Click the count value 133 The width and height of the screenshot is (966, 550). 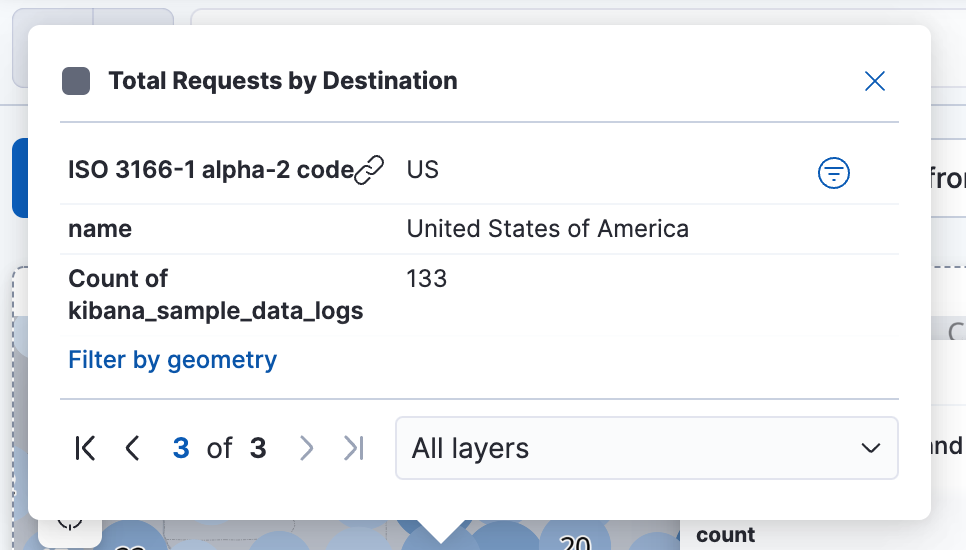click(426, 279)
